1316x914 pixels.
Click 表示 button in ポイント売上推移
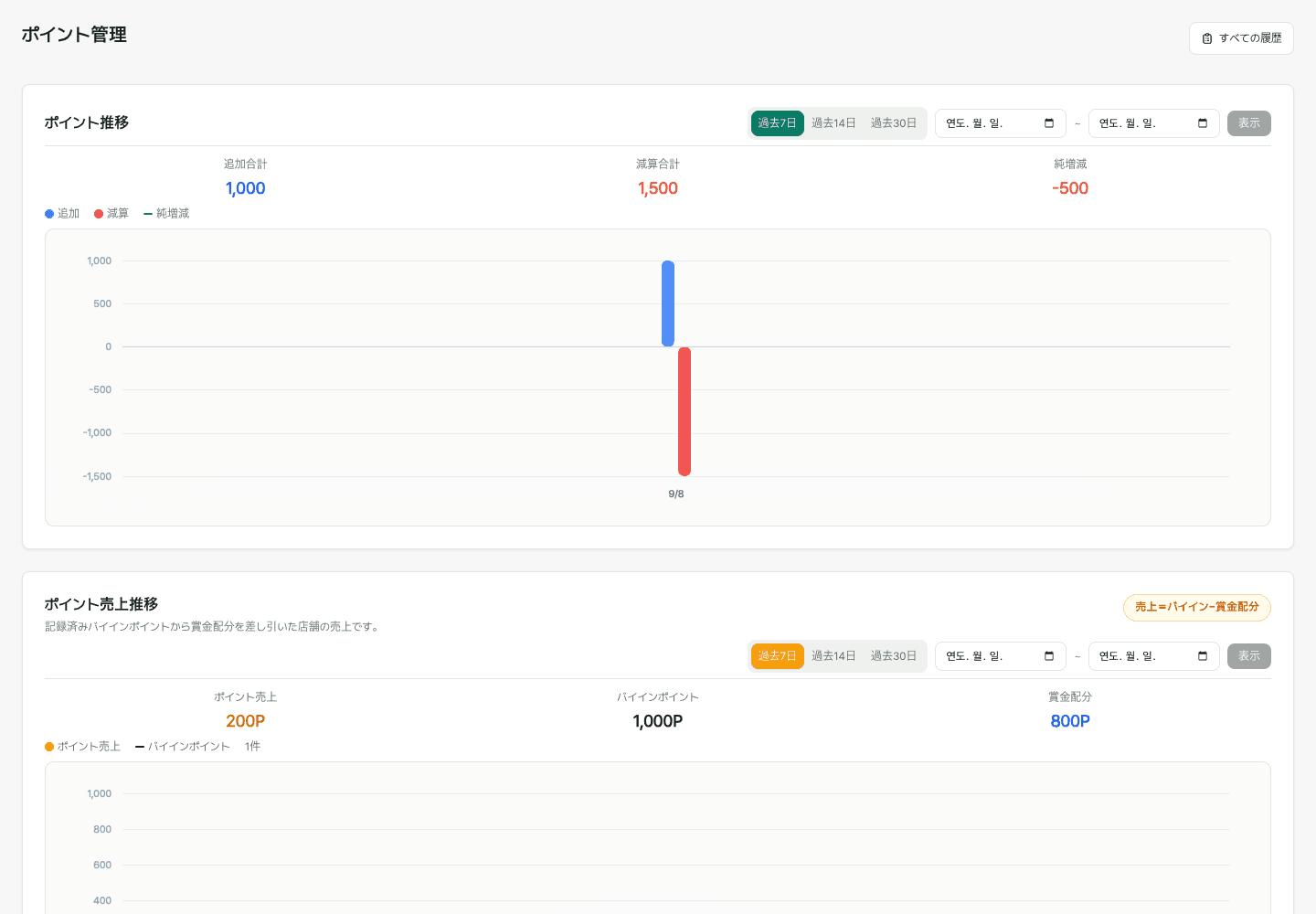click(1249, 656)
